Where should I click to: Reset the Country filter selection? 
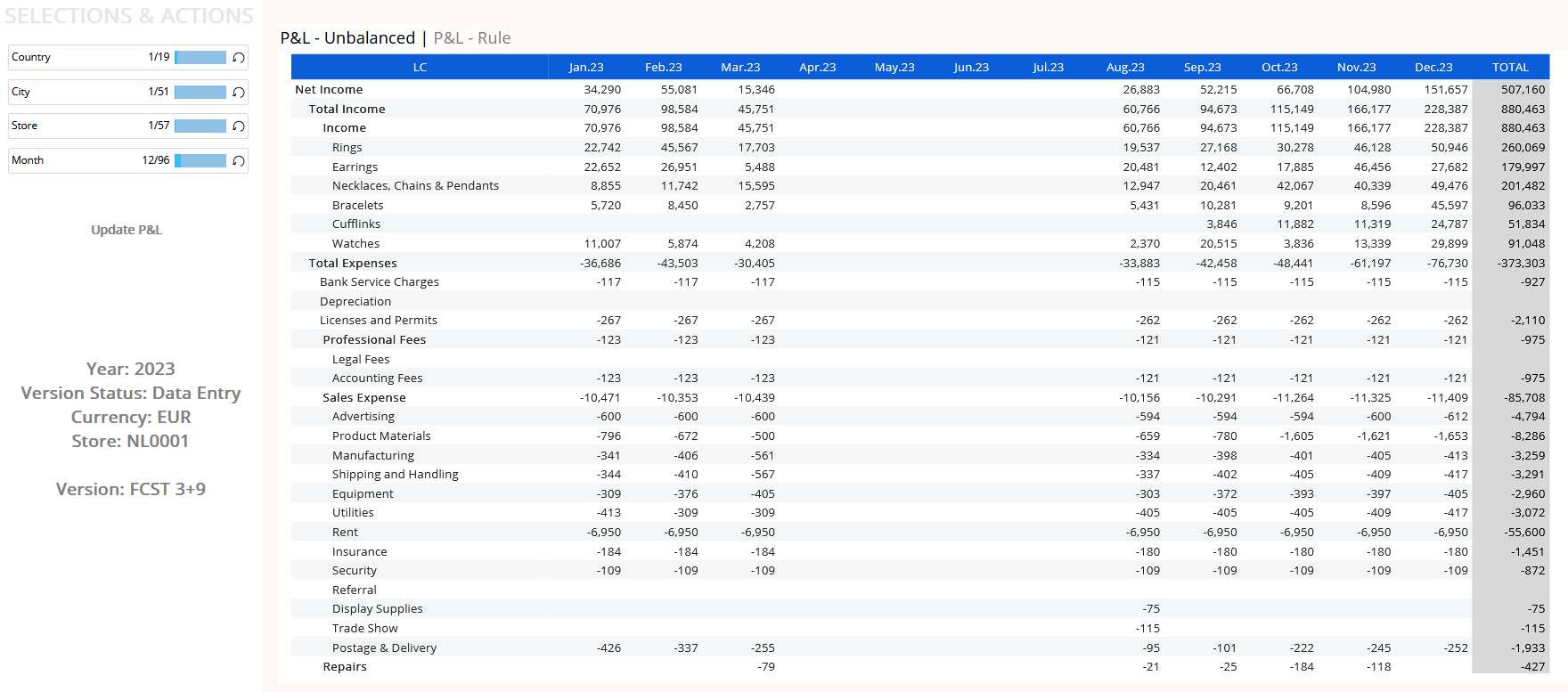coord(239,57)
